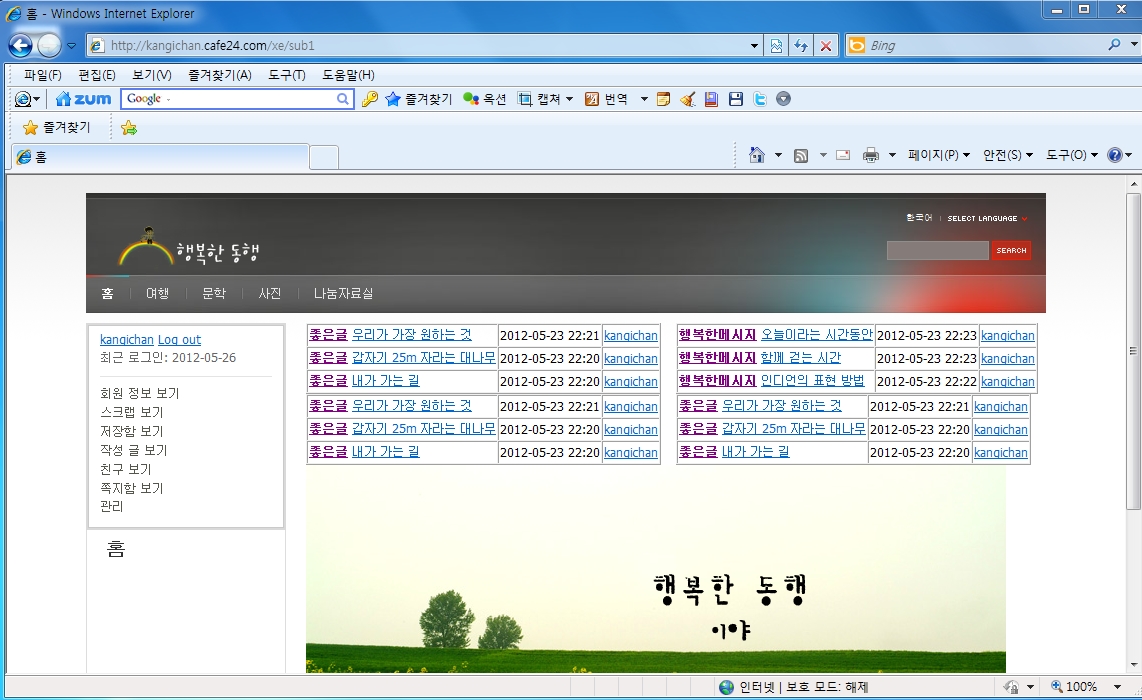Expand the SELECT LANGUAGE dropdown
This screenshot has height=700, width=1142.
click(988, 218)
